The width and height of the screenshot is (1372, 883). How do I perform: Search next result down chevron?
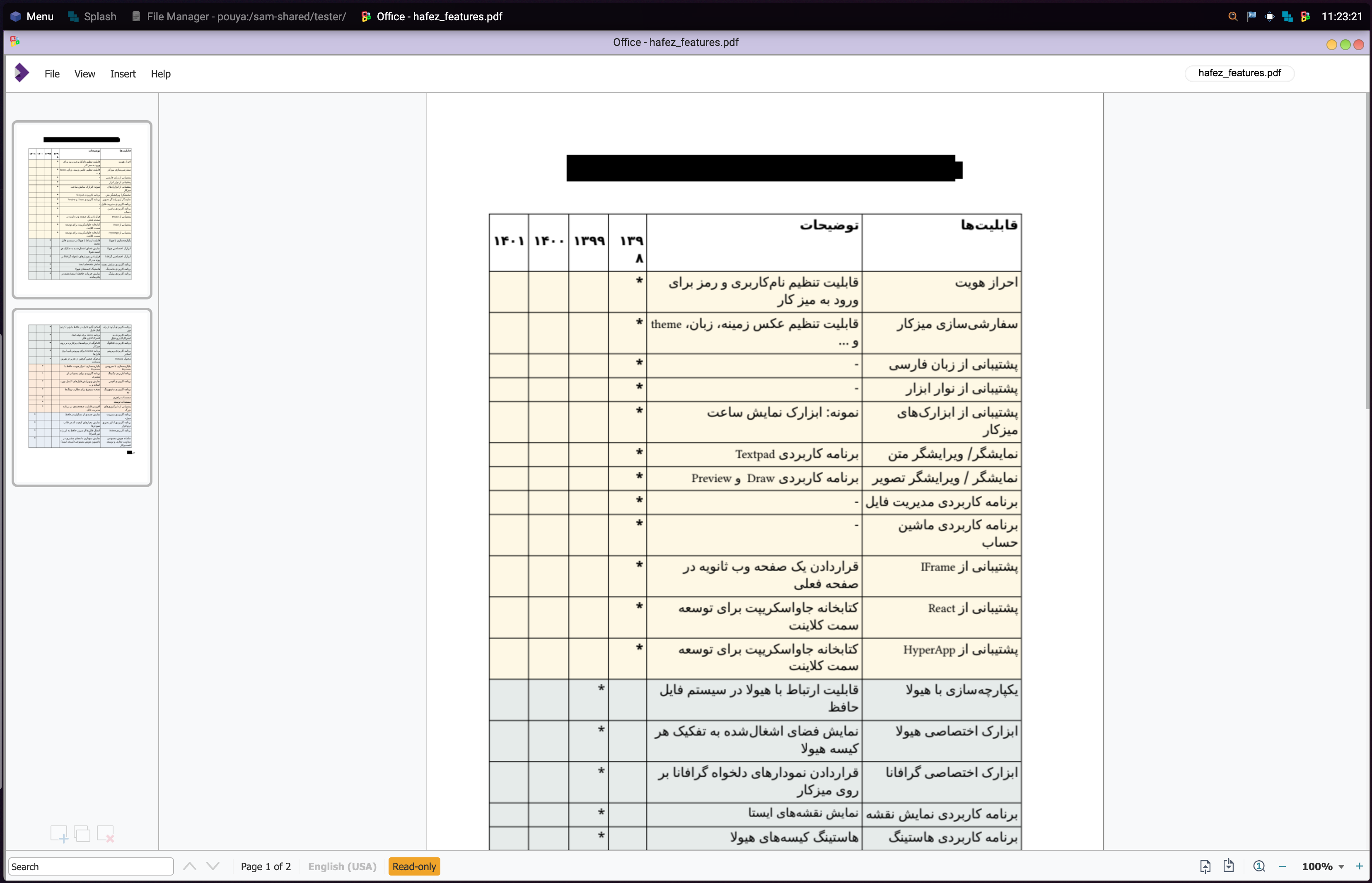[213, 866]
